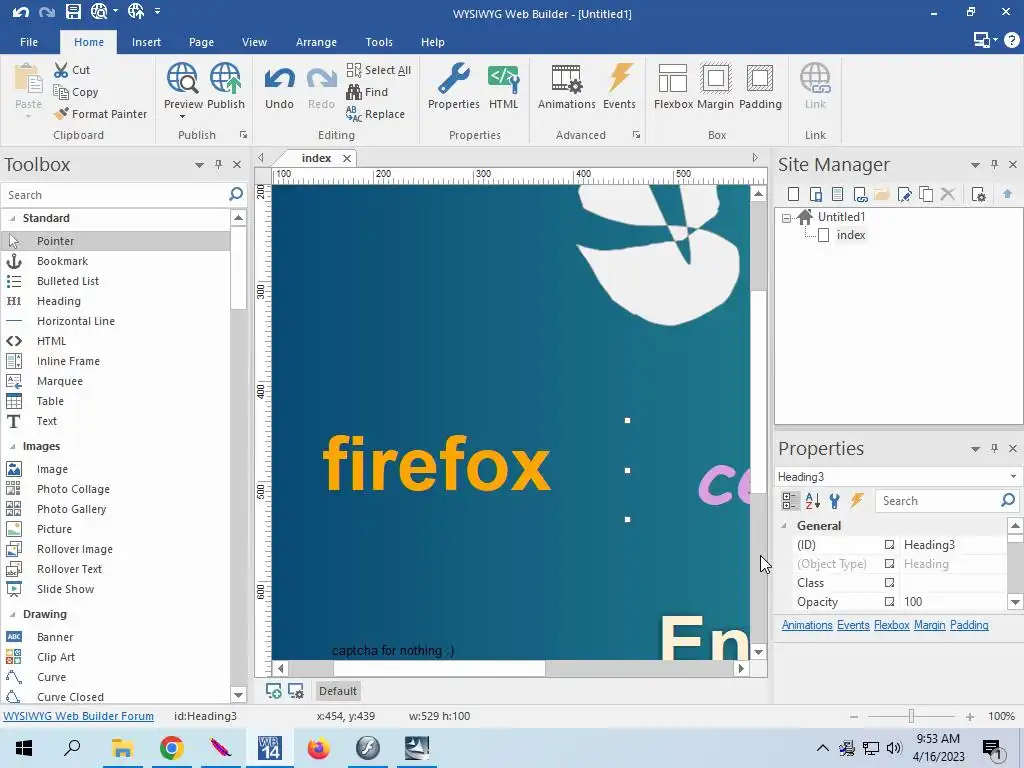Sort properties alphabetically with the A-Z icon

pos(812,501)
